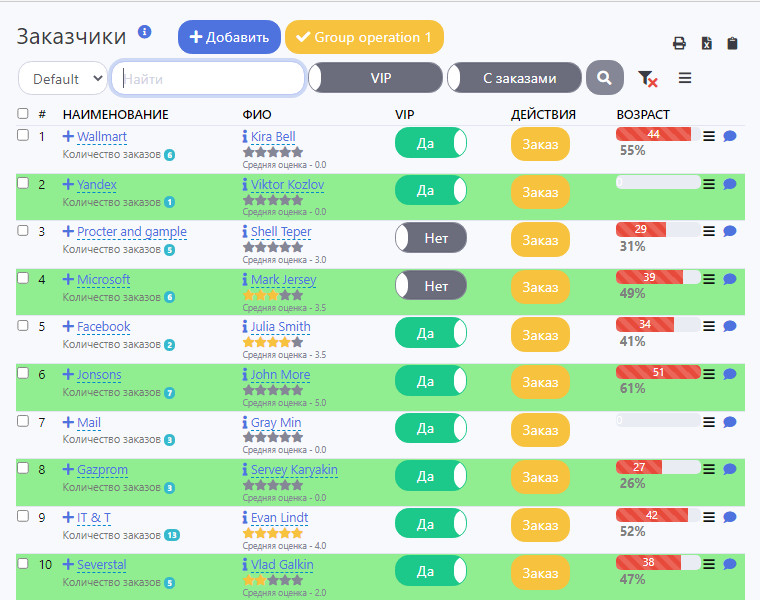Click the age progress bar showing 51
This screenshot has height=600, width=760.
click(x=658, y=372)
